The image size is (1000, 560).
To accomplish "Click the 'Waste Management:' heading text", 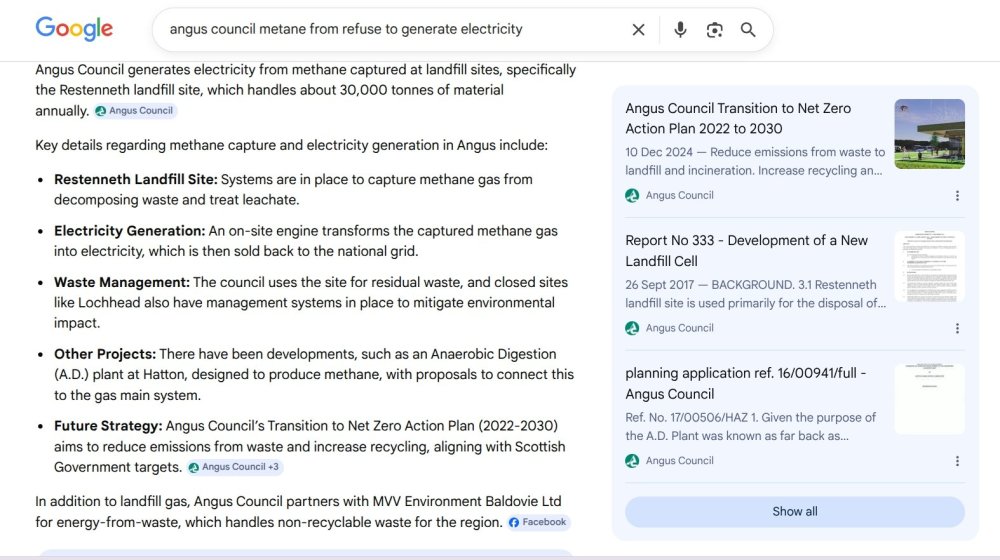I will pyautogui.click(x=122, y=282).
